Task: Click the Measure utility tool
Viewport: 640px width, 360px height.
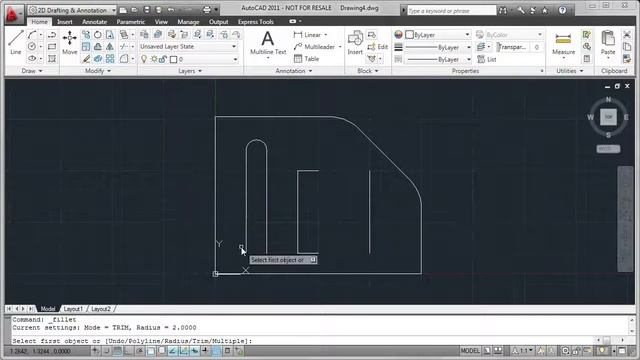Action: click(563, 43)
